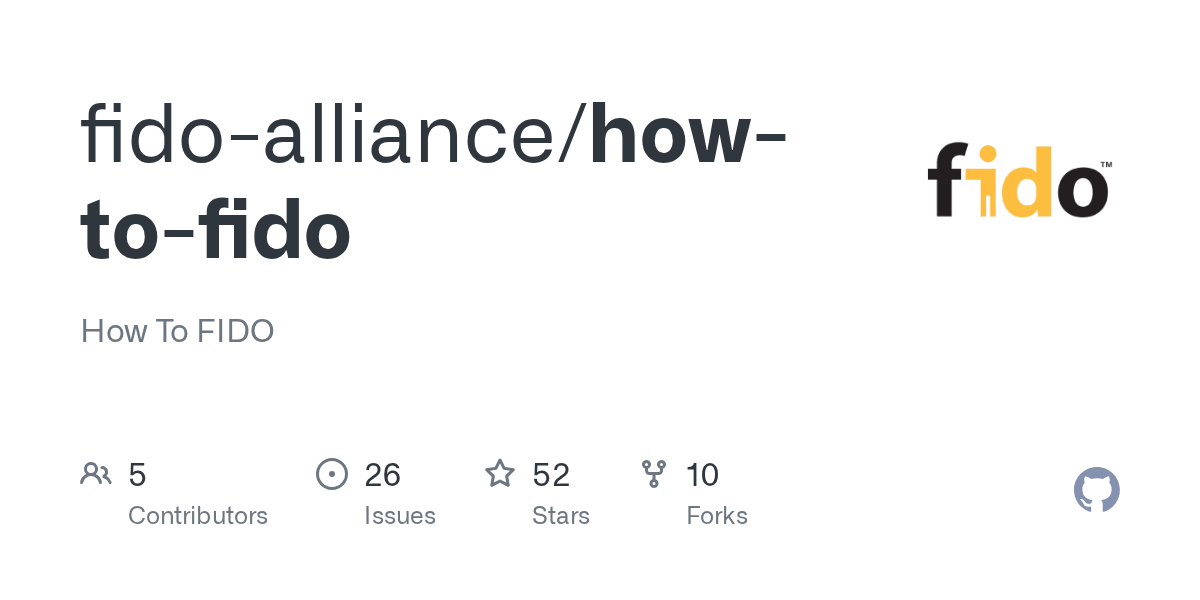
Task: Click the bold 'how-' title text
Action: (688, 134)
